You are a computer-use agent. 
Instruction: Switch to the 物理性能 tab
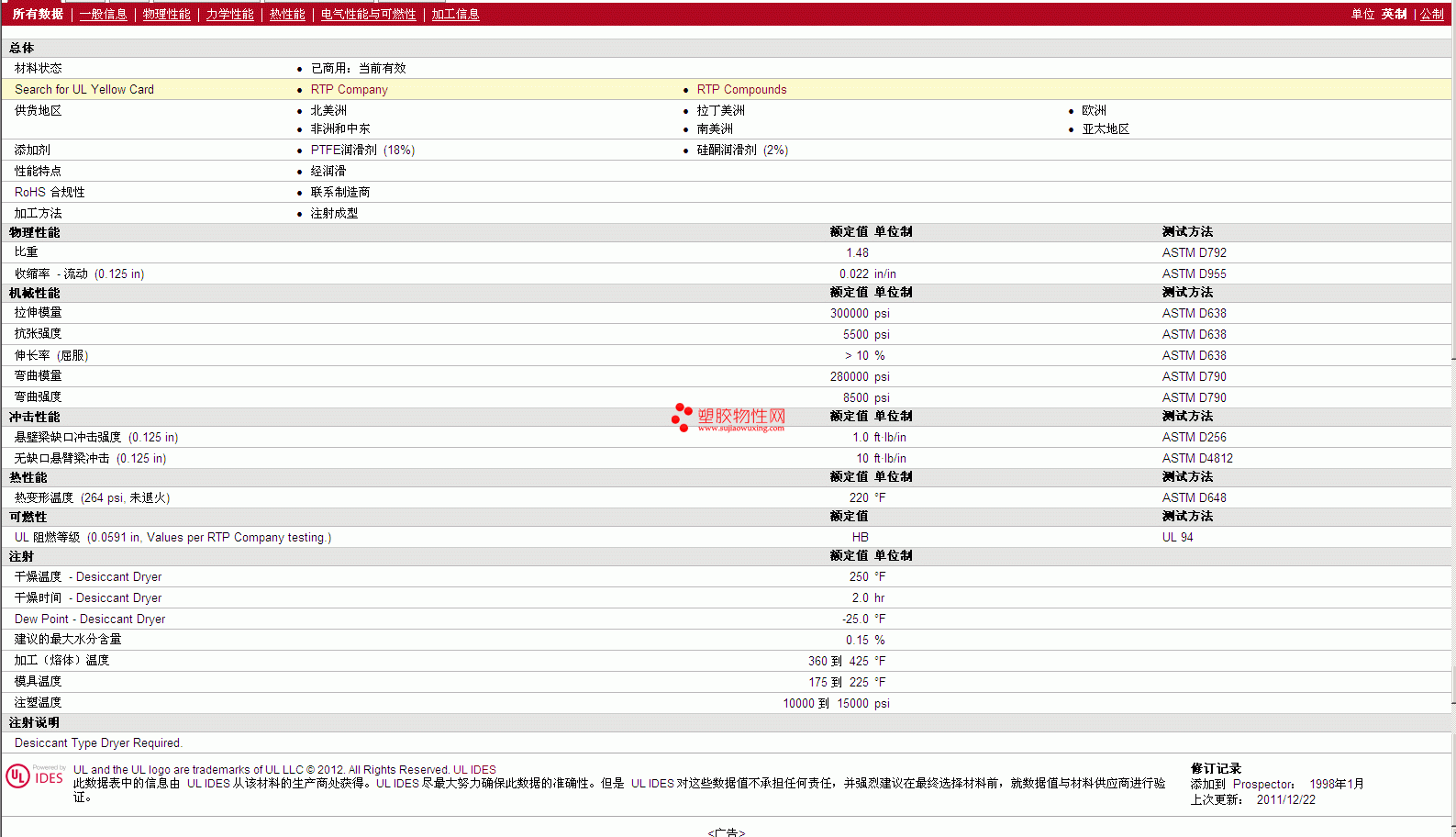pos(166,15)
